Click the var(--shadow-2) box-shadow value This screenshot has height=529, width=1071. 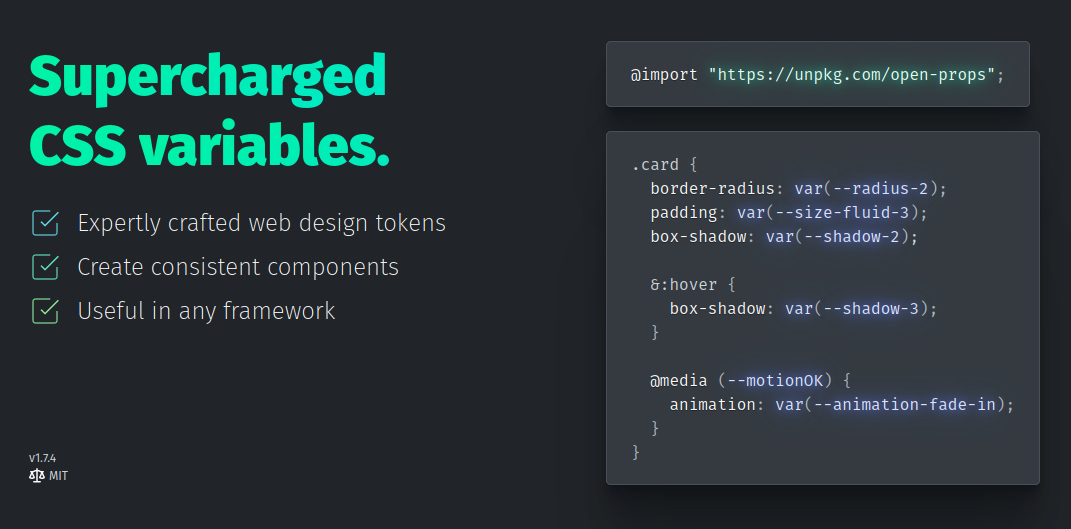click(841, 237)
